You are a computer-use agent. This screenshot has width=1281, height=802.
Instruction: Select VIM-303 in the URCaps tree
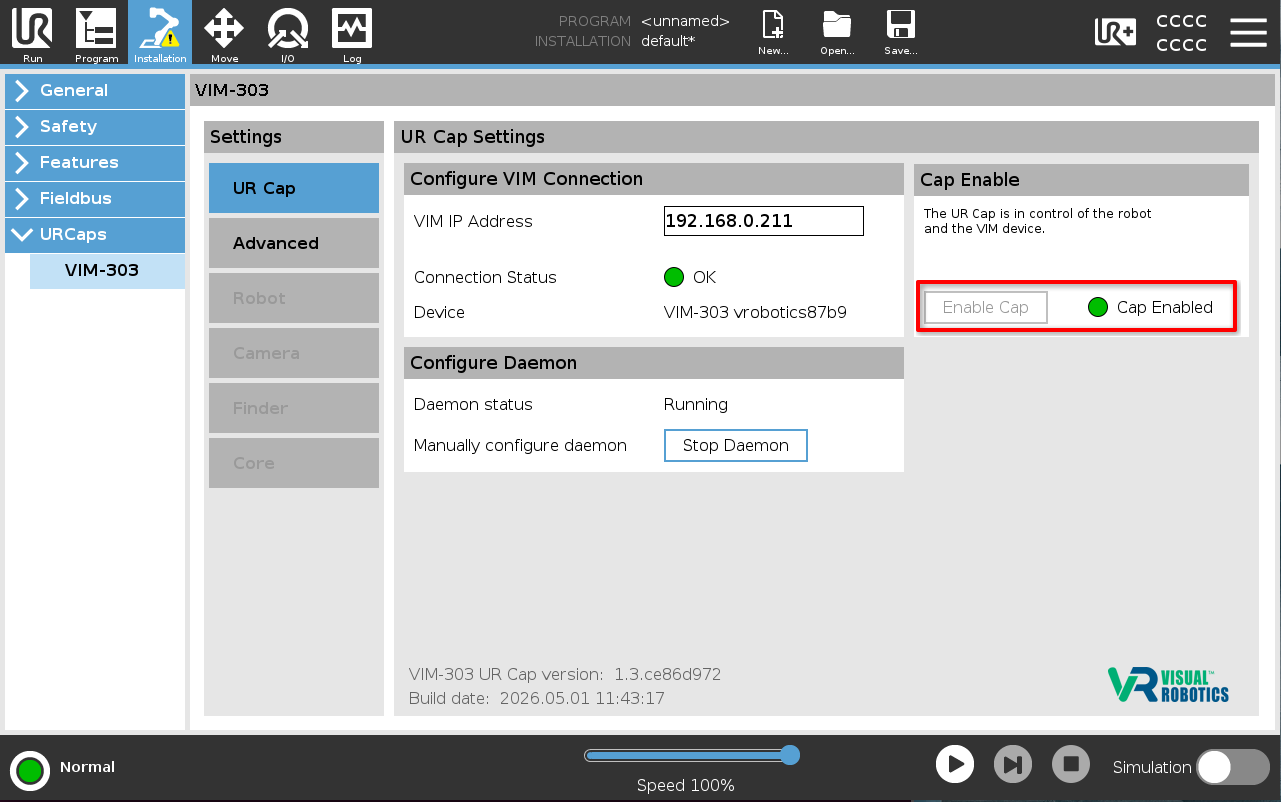click(x=107, y=271)
